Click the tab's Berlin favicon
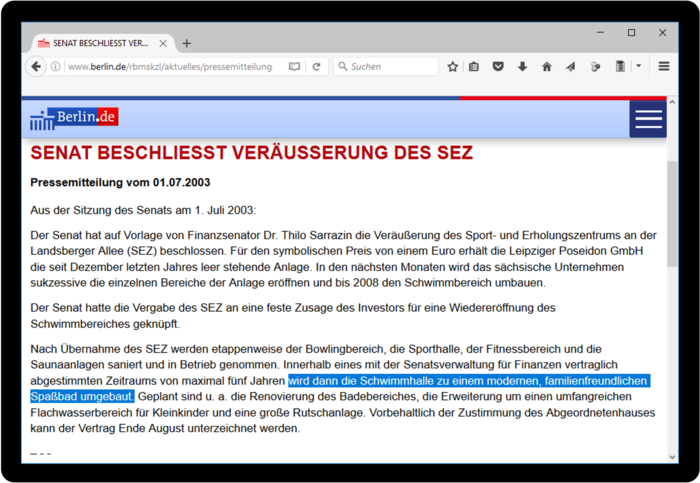Image resolution: width=700 pixels, height=483 pixels. tap(44, 43)
